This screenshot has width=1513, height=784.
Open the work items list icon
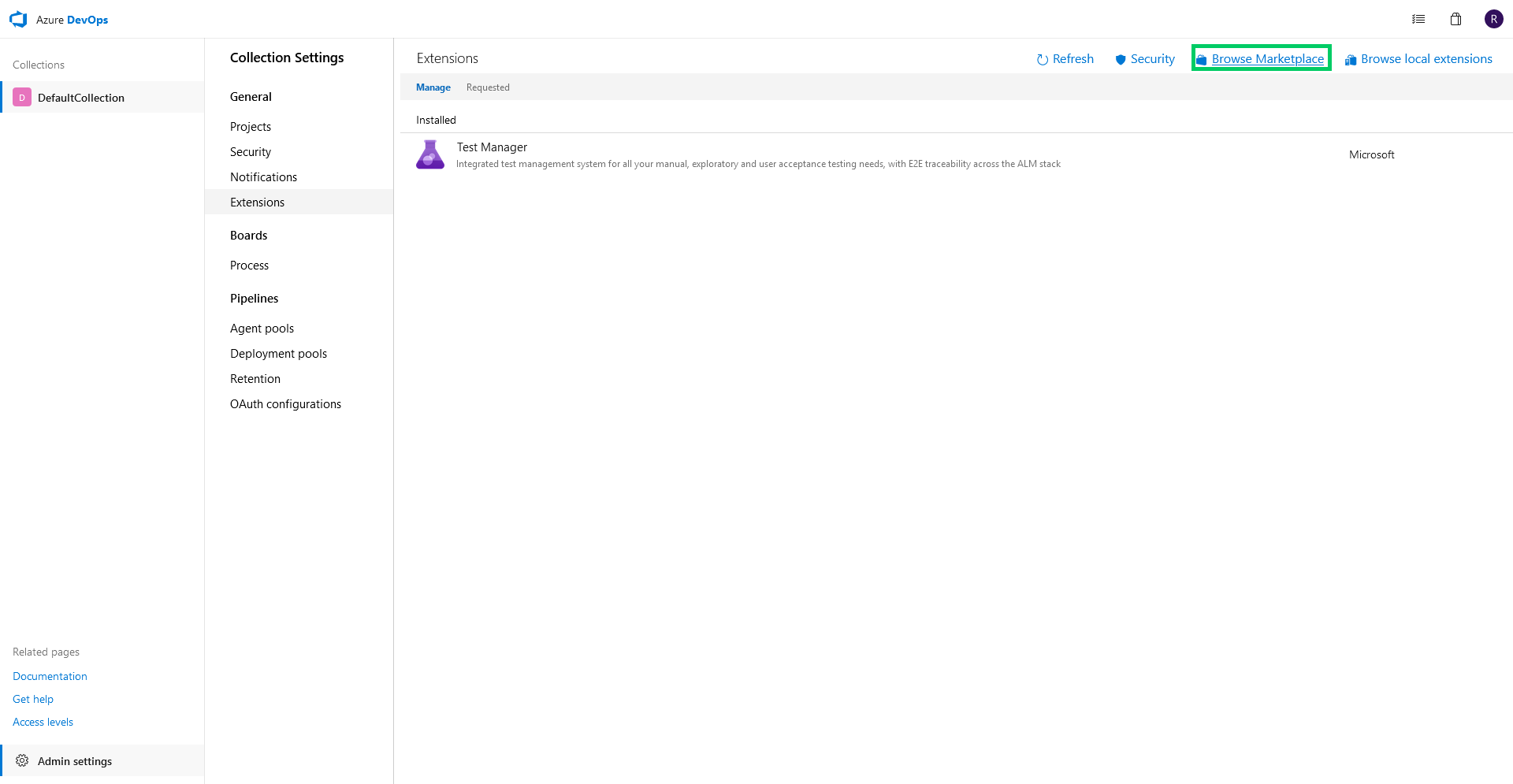[1418, 20]
